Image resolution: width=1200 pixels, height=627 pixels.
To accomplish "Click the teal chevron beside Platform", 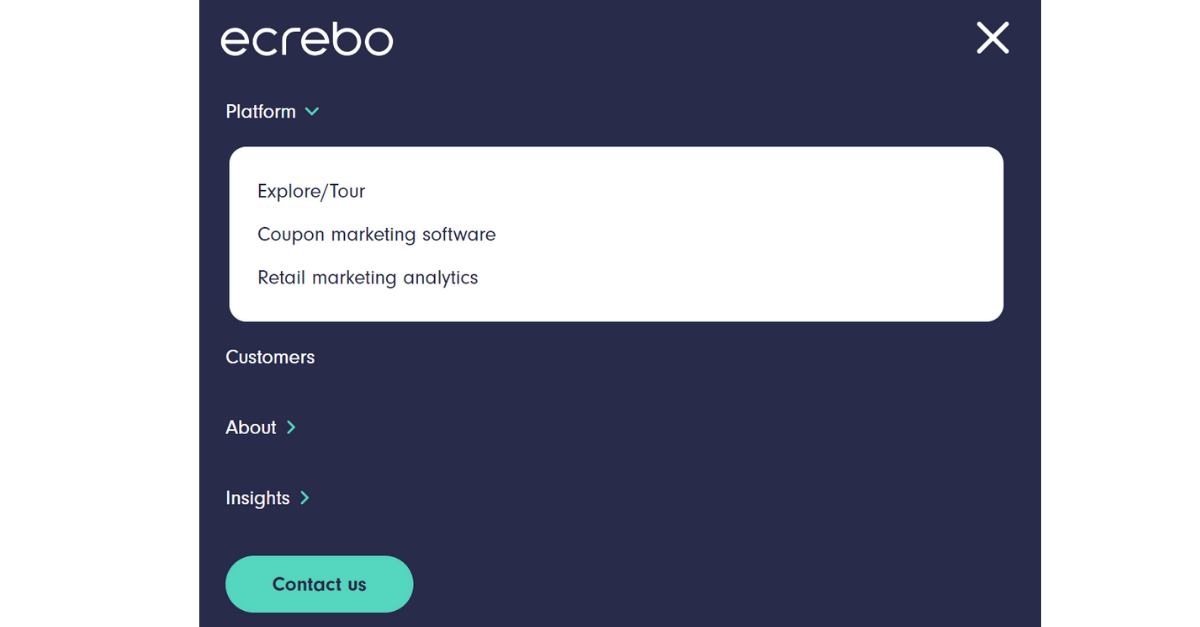I will click(311, 112).
